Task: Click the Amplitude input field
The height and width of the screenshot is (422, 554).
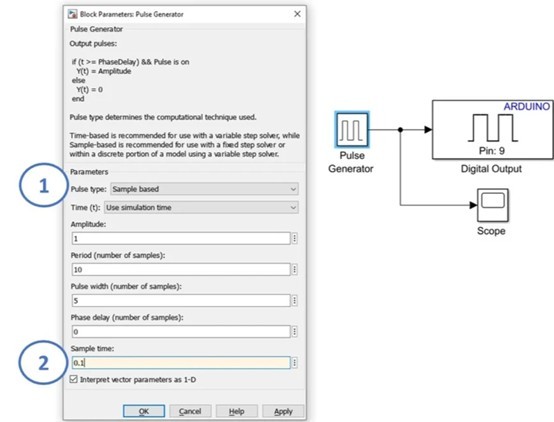Action: [181, 239]
